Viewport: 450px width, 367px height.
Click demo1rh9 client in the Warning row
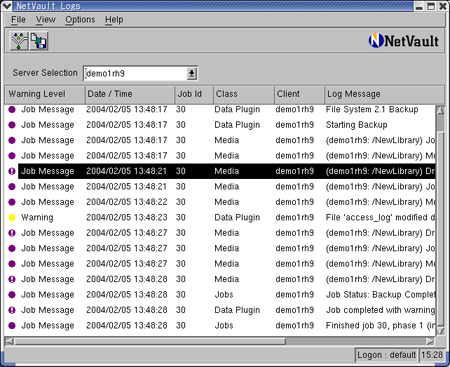(295, 218)
